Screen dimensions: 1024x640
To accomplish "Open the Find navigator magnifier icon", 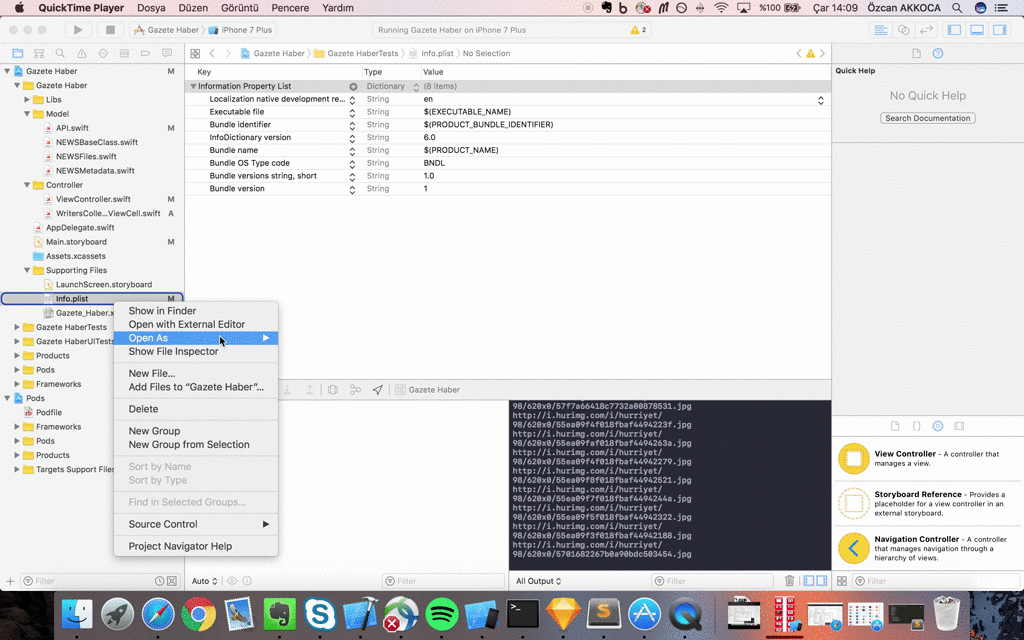I will [60, 54].
